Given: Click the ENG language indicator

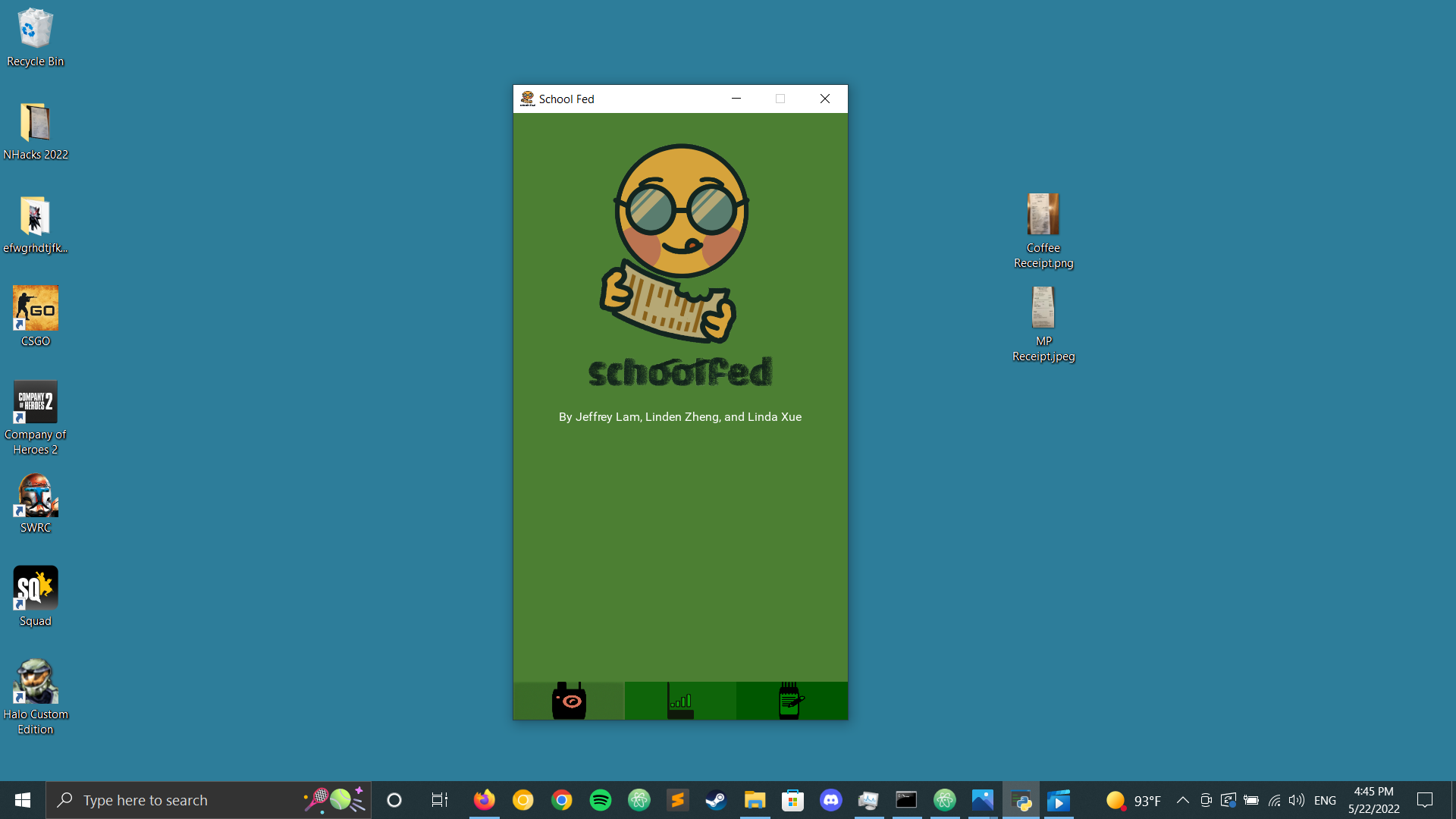Looking at the screenshot, I should click(x=1325, y=800).
